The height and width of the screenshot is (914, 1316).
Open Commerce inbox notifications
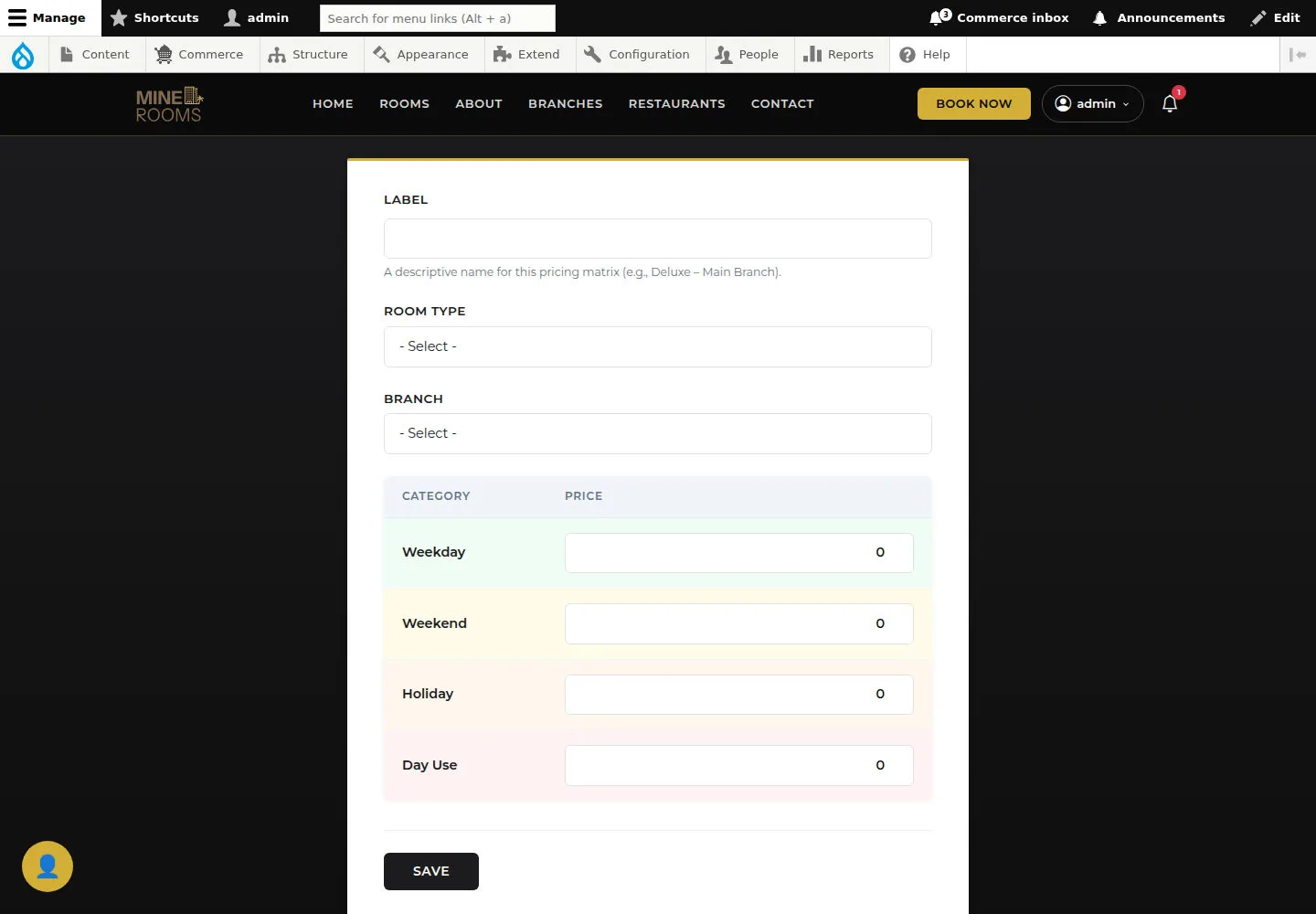[x=999, y=17]
